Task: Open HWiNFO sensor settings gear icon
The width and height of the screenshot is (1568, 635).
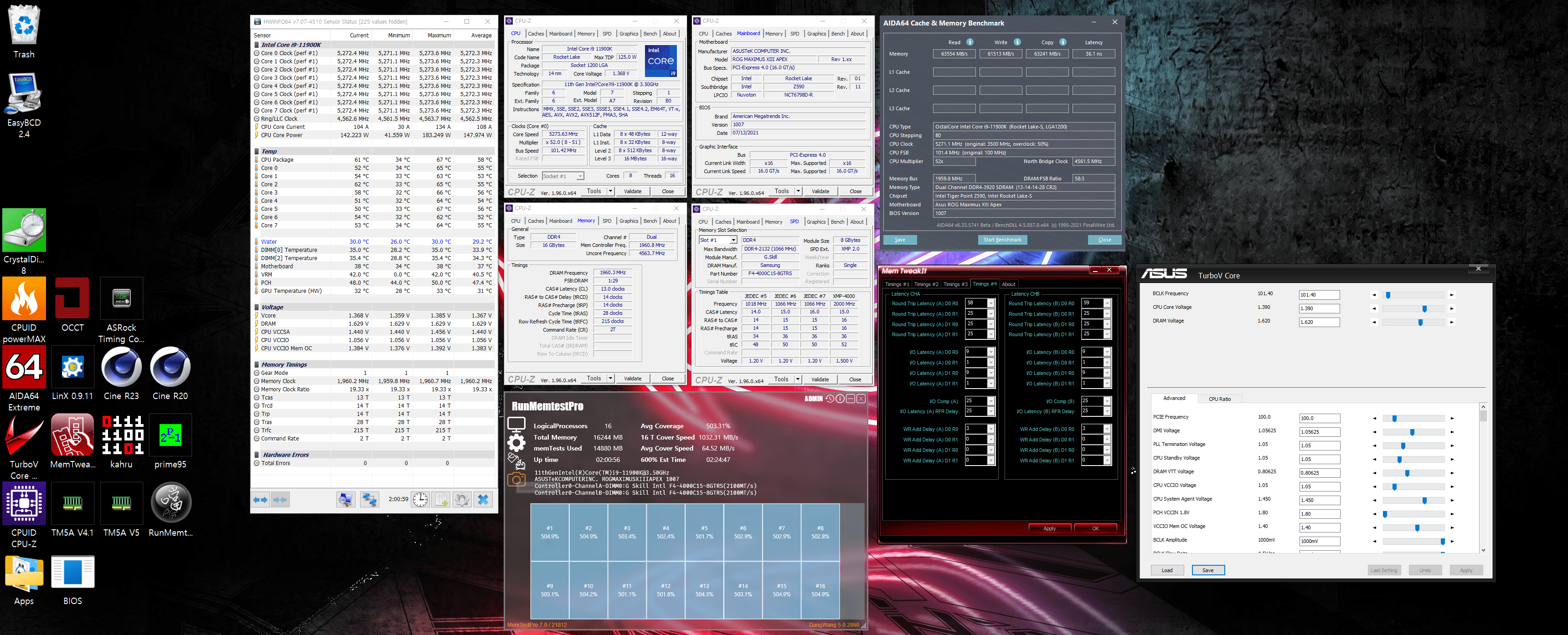Action: point(462,499)
